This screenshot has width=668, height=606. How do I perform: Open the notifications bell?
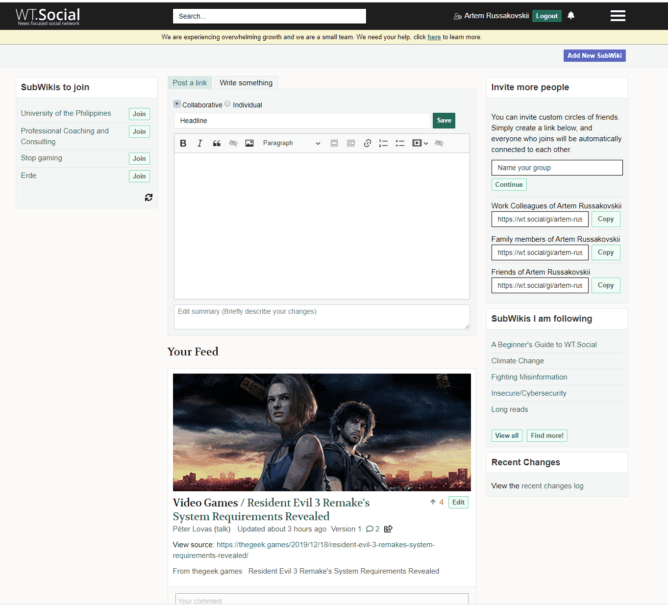(571, 16)
